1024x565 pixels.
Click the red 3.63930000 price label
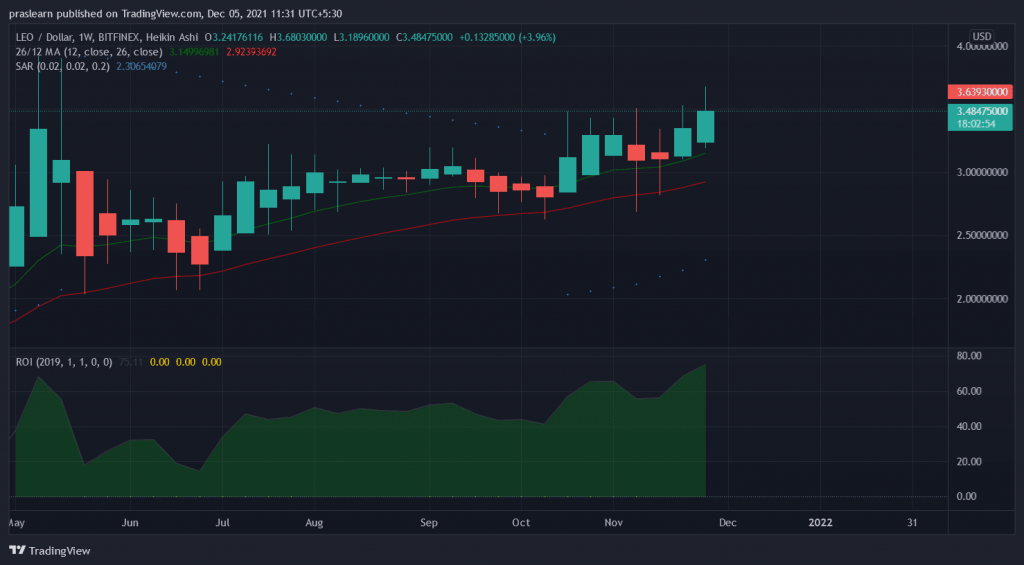(980, 92)
